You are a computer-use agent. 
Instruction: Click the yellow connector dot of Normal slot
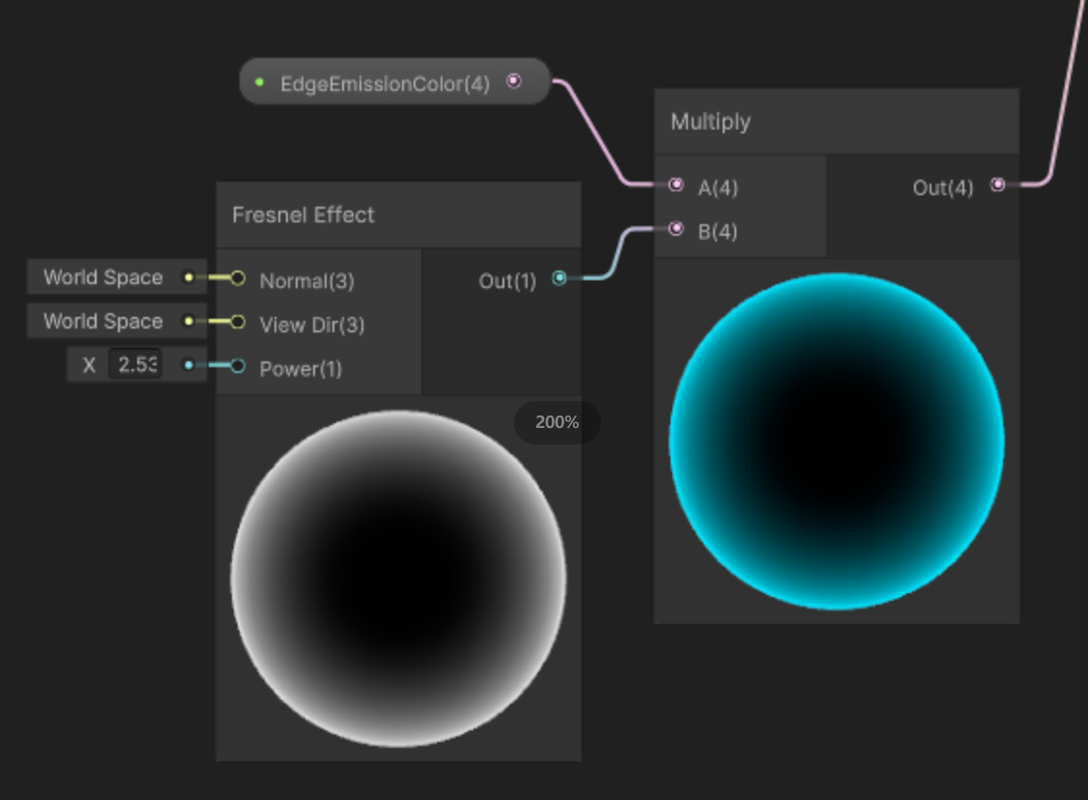click(x=188, y=278)
